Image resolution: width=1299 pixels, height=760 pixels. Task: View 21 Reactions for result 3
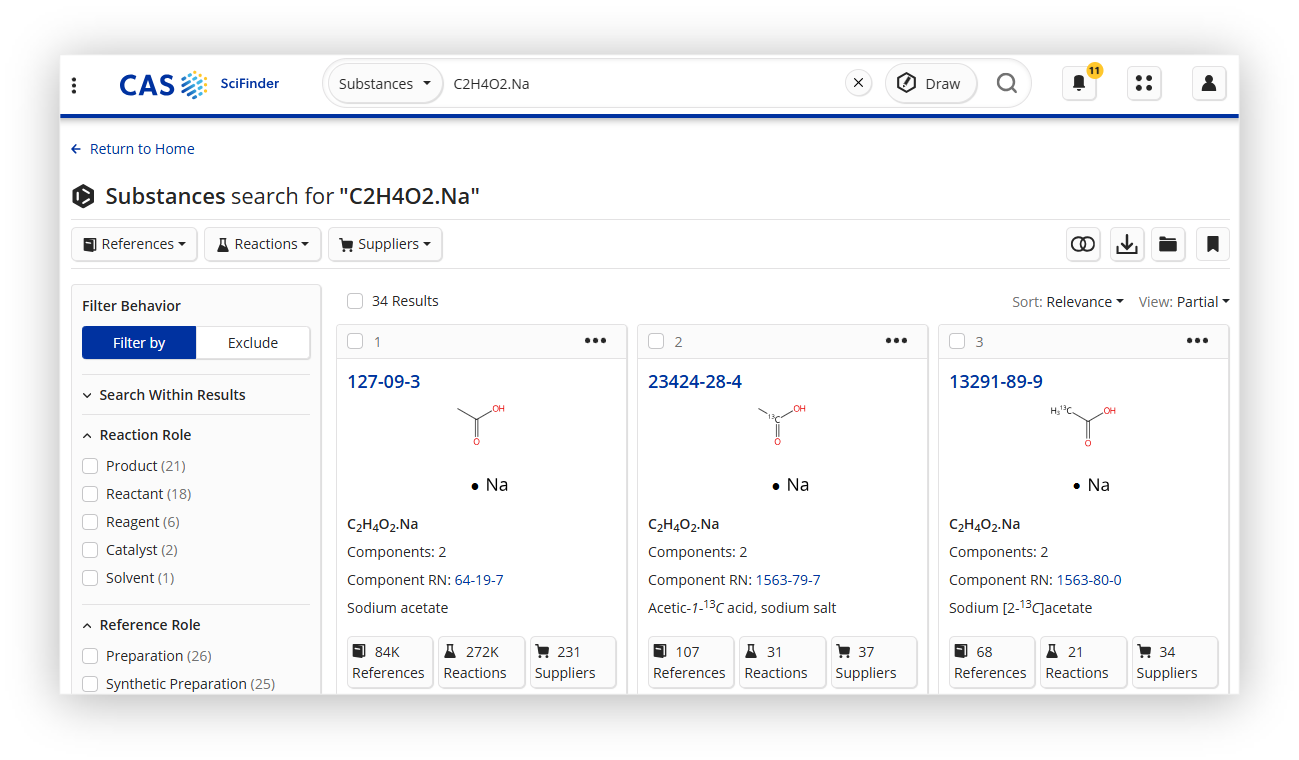pyautogui.click(x=1083, y=662)
